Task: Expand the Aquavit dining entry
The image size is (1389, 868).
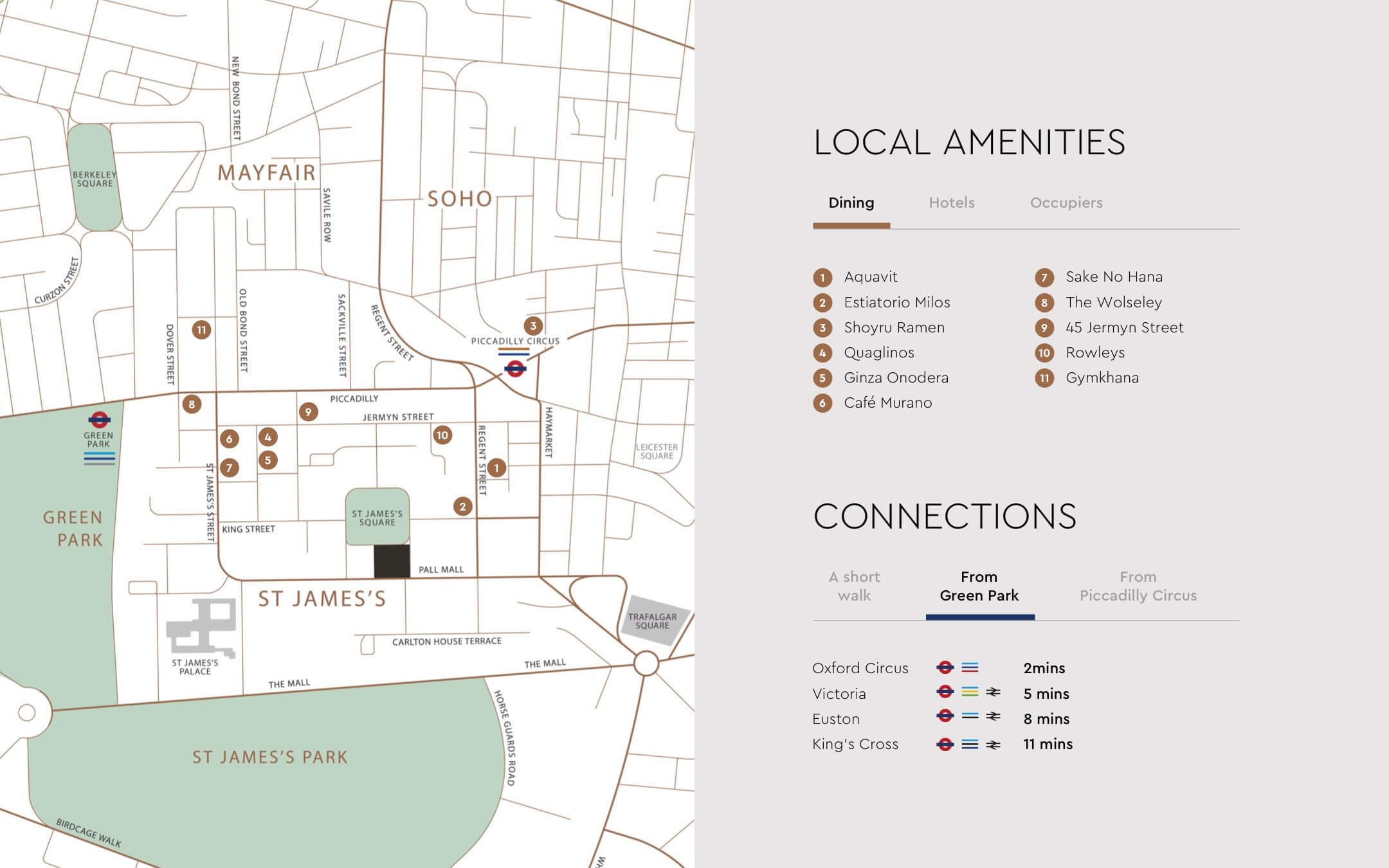Action: click(x=872, y=276)
